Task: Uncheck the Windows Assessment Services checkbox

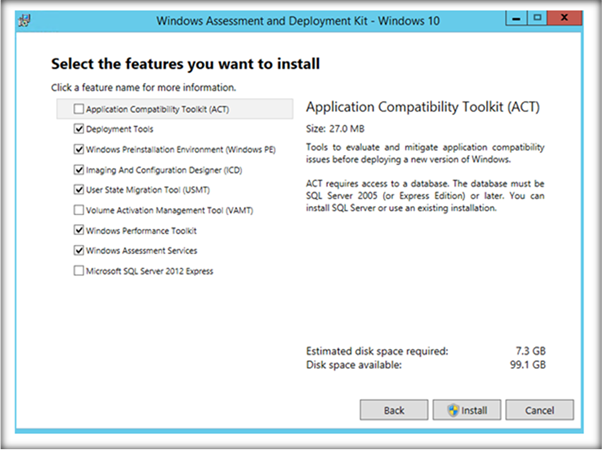Action: pos(79,250)
